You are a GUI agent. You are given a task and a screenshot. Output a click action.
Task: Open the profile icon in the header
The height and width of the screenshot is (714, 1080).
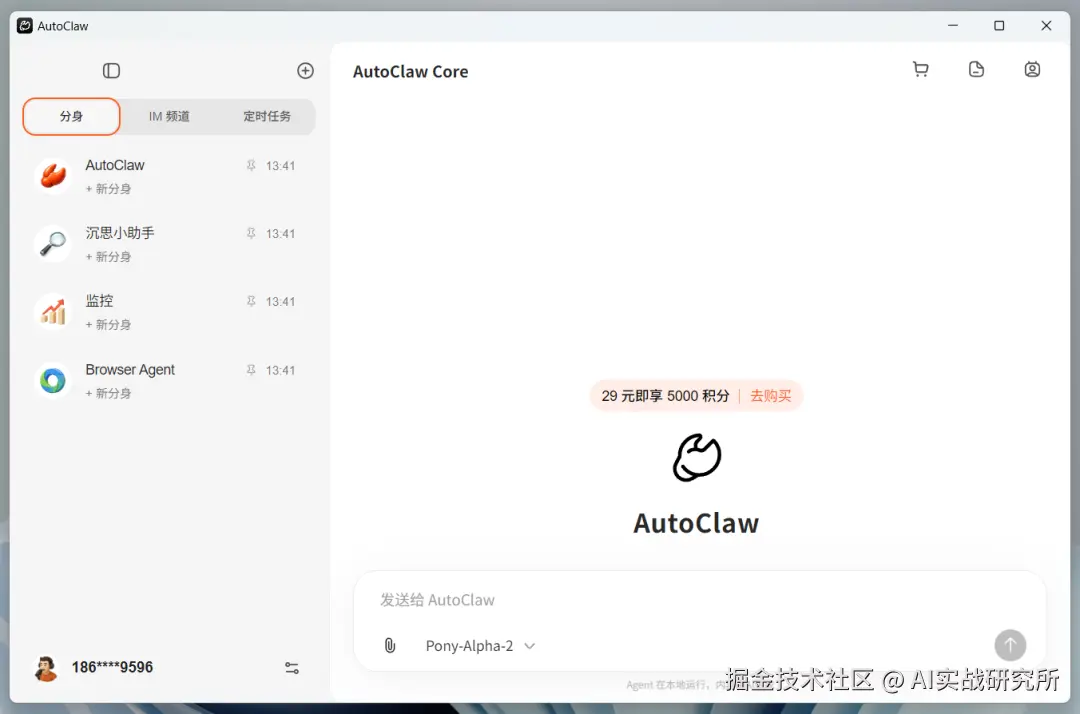(1032, 70)
